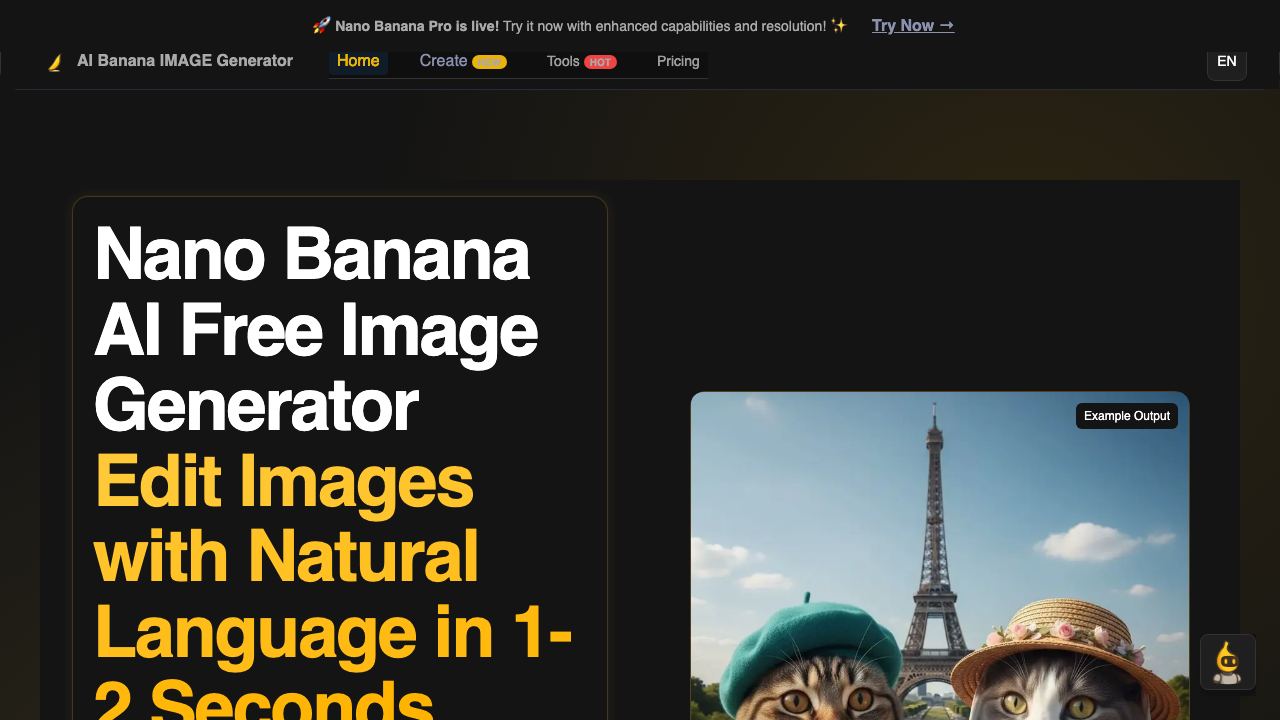The width and height of the screenshot is (1280, 720).
Task: Open the Tools menu
Action: pos(581,61)
